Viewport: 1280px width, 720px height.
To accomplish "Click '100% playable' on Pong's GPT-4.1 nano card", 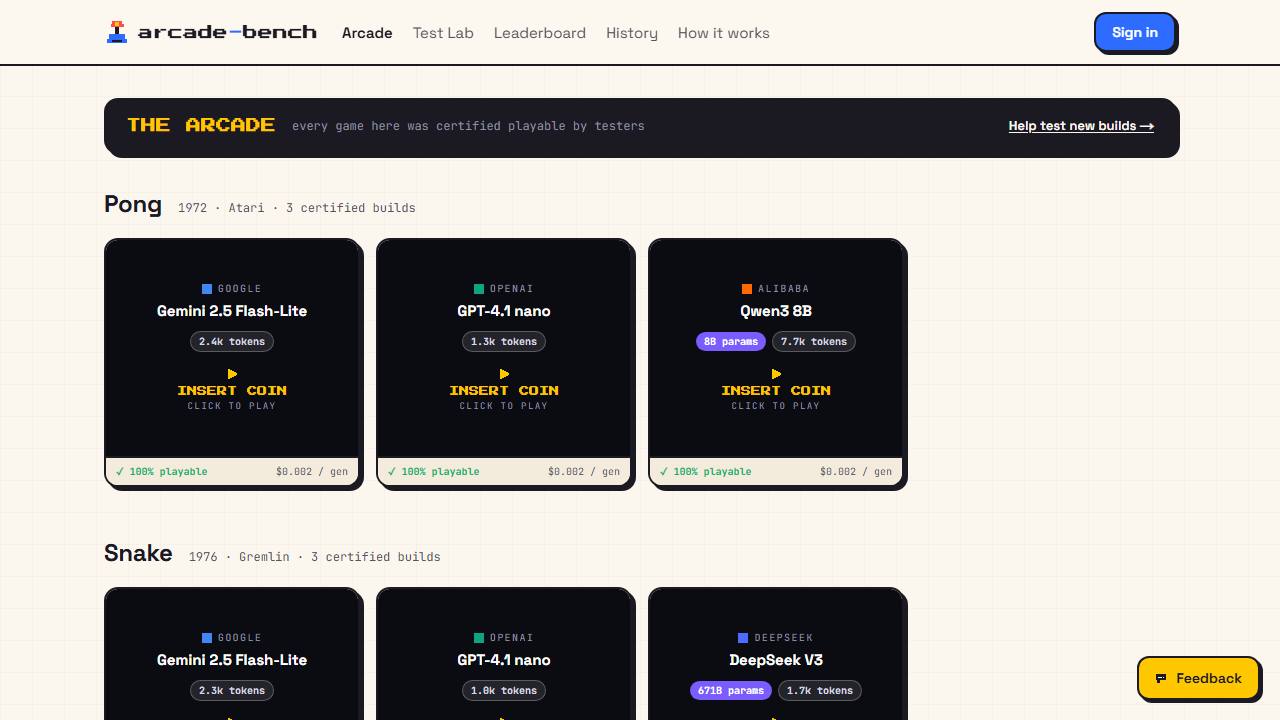I will 440,472.
